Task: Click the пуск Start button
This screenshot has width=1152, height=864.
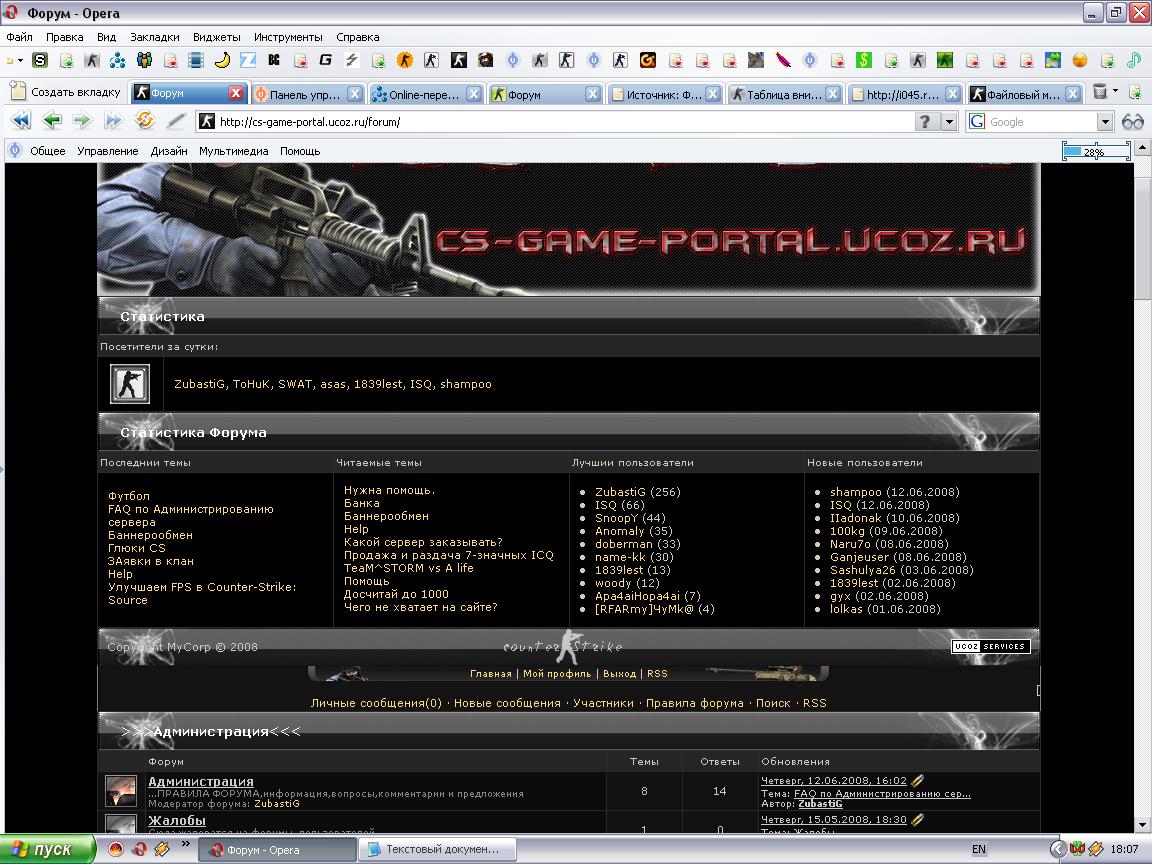Action: coord(48,849)
